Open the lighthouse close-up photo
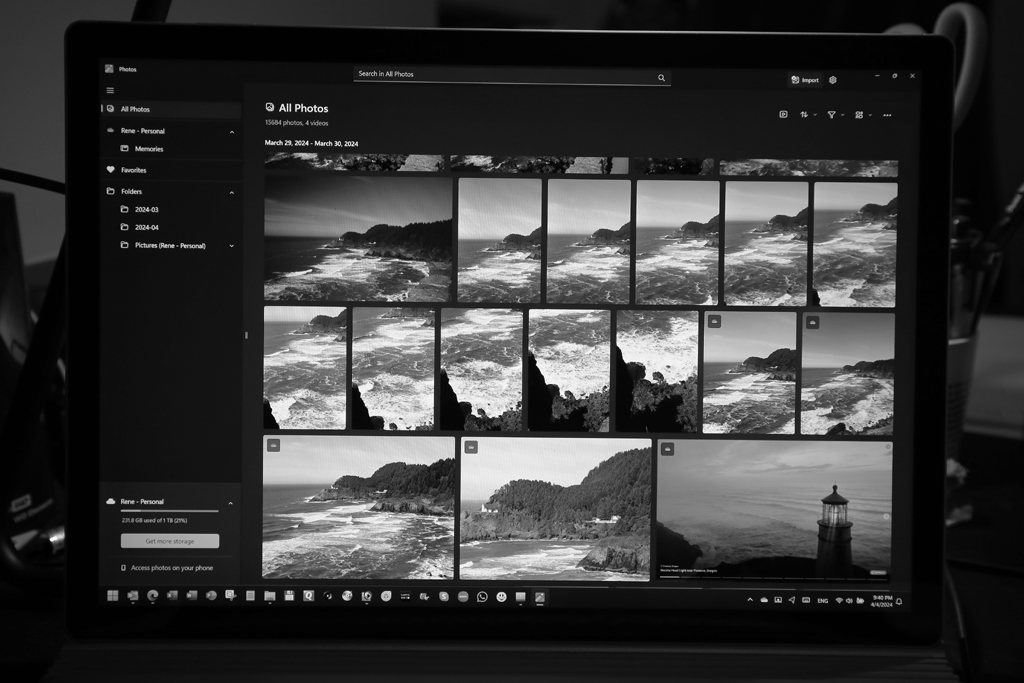Screen dimensions: 1024x683 [775, 511]
